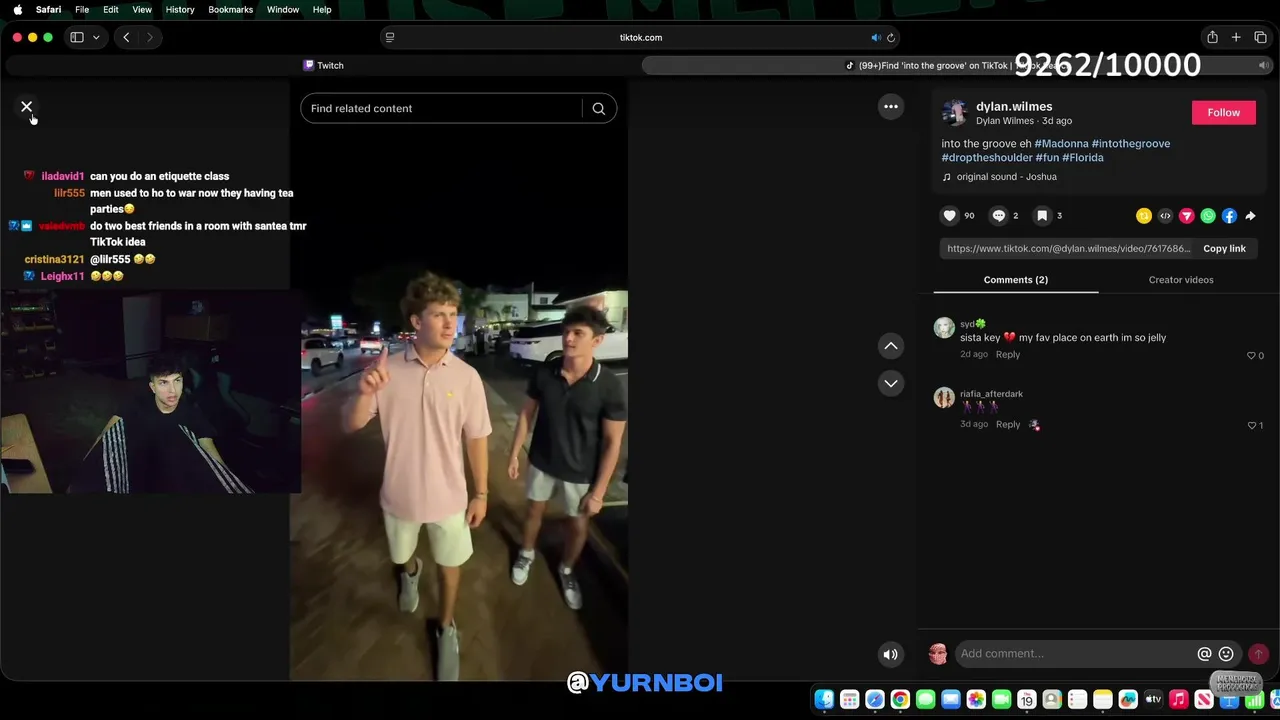Click Copy link button
The height and width of the screenshot is (720, 1280).
pyautogui.click(x=1224, y=249)
